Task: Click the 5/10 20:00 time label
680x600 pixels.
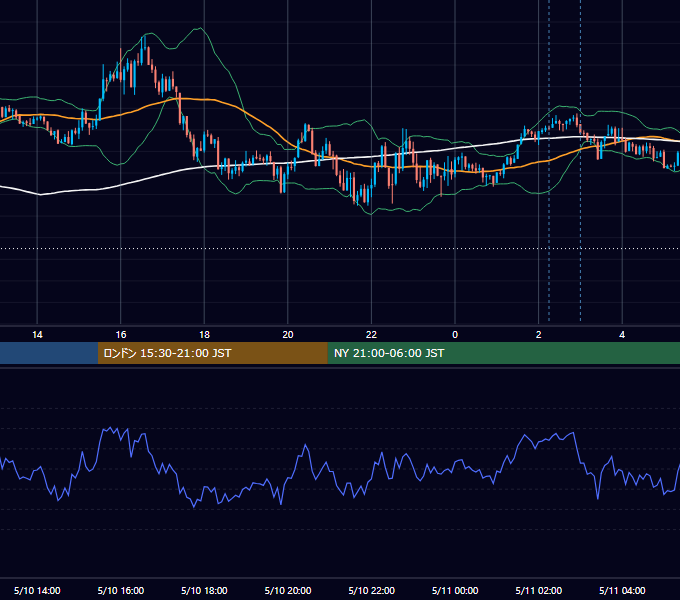Action: click(288, 590)
